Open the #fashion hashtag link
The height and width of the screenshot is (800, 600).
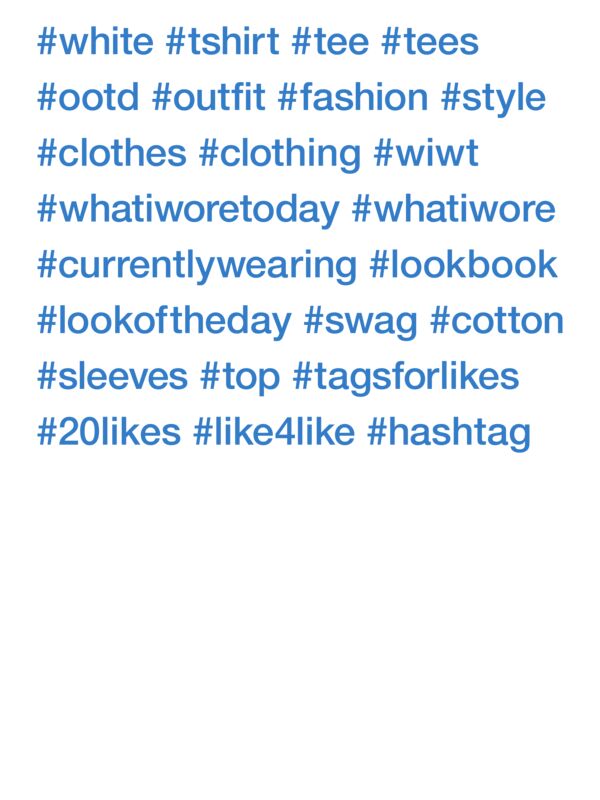(x=353, y=99)
